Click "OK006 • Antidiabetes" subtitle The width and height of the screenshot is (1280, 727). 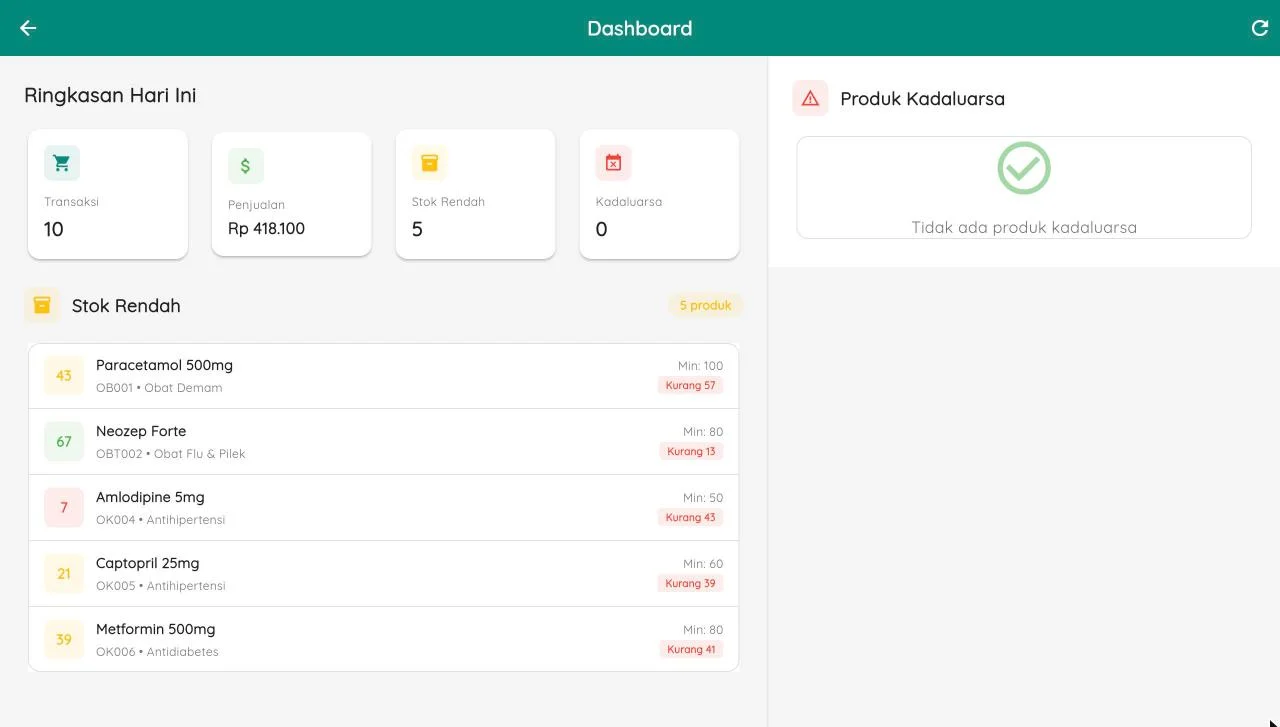[x=157, y=652]
